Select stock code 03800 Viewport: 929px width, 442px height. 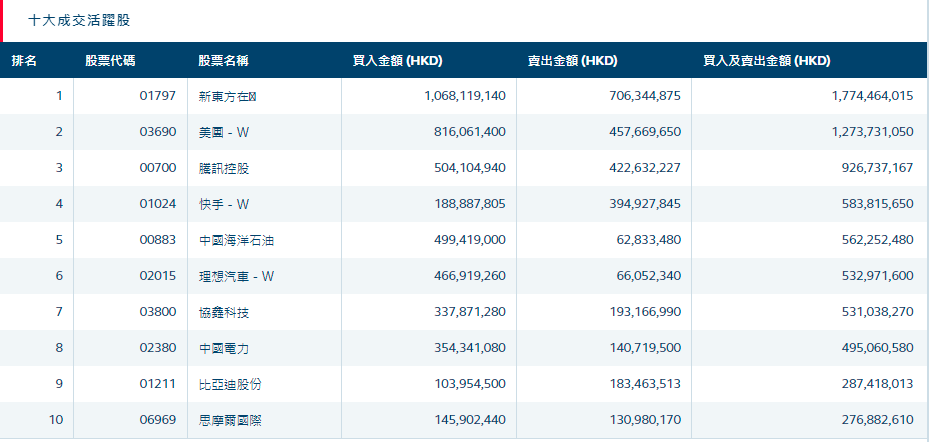(158, 312)
